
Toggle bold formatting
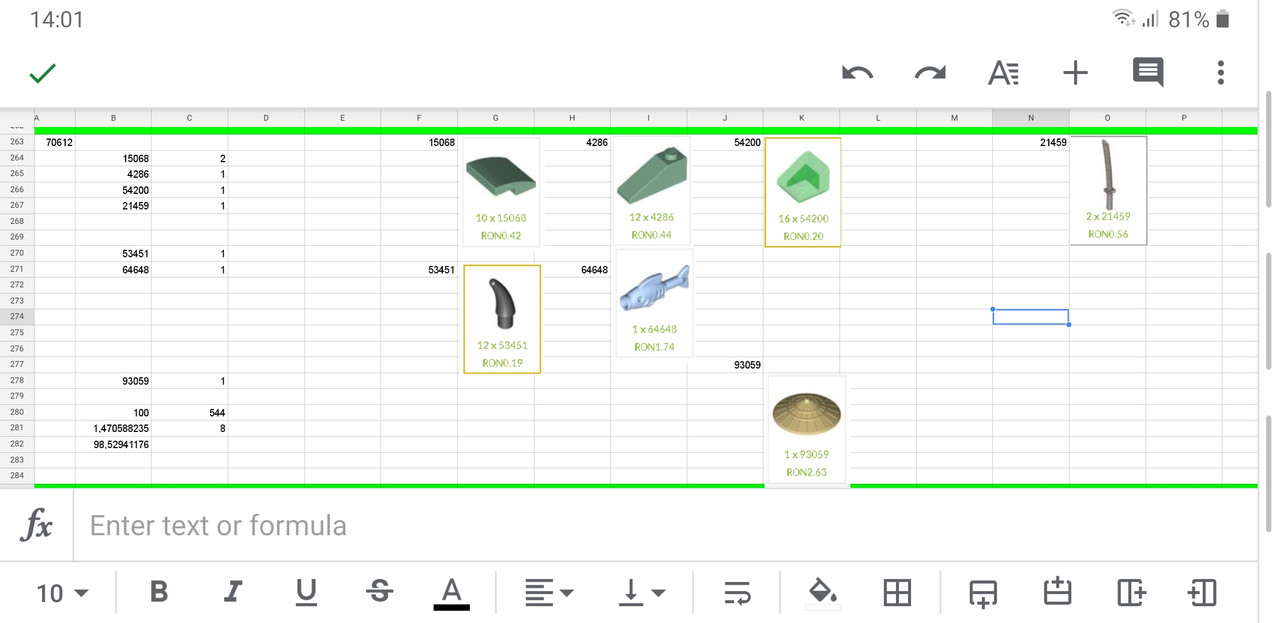(x=158, y=592)
